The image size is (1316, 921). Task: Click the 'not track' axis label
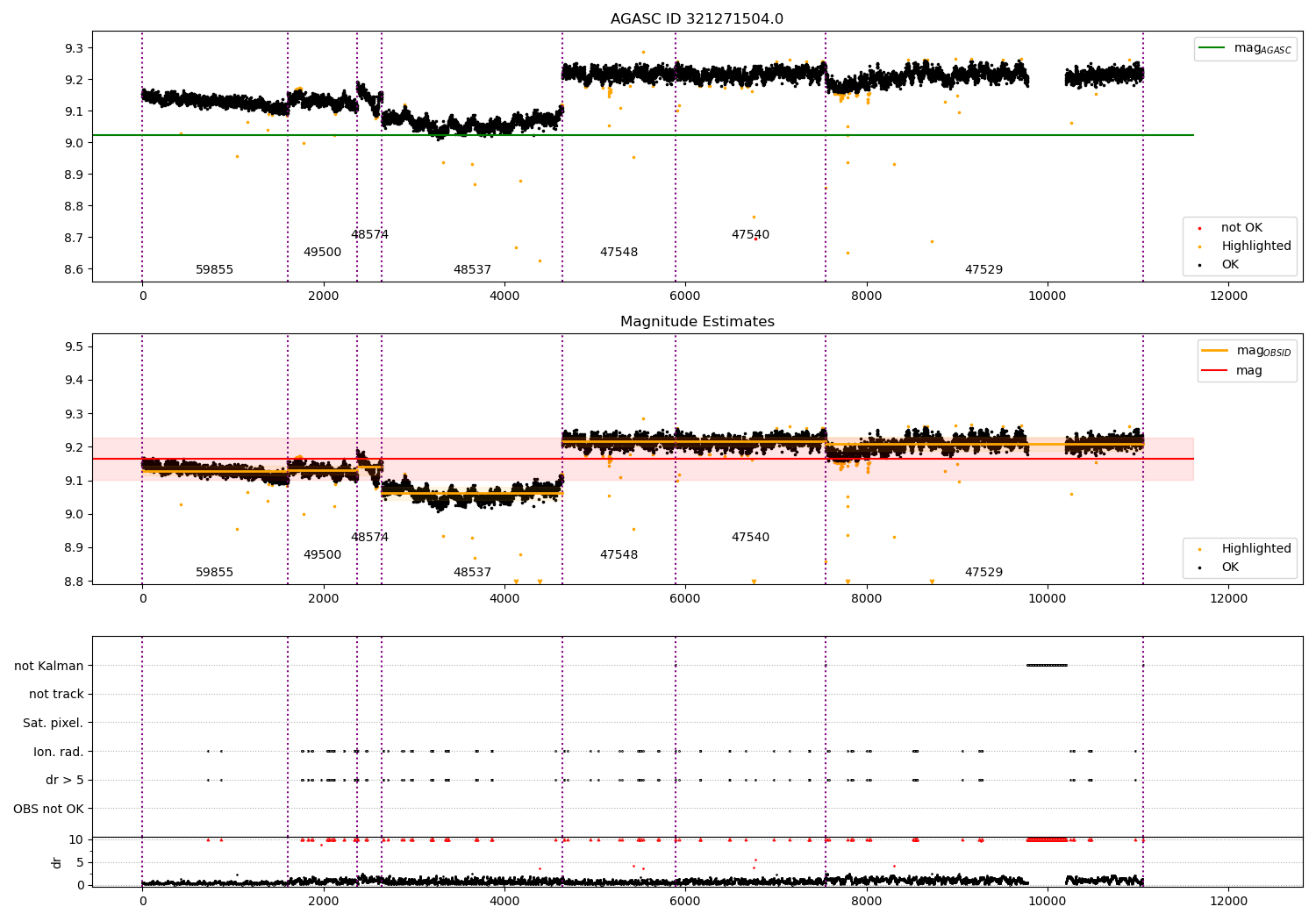point(56,695)
